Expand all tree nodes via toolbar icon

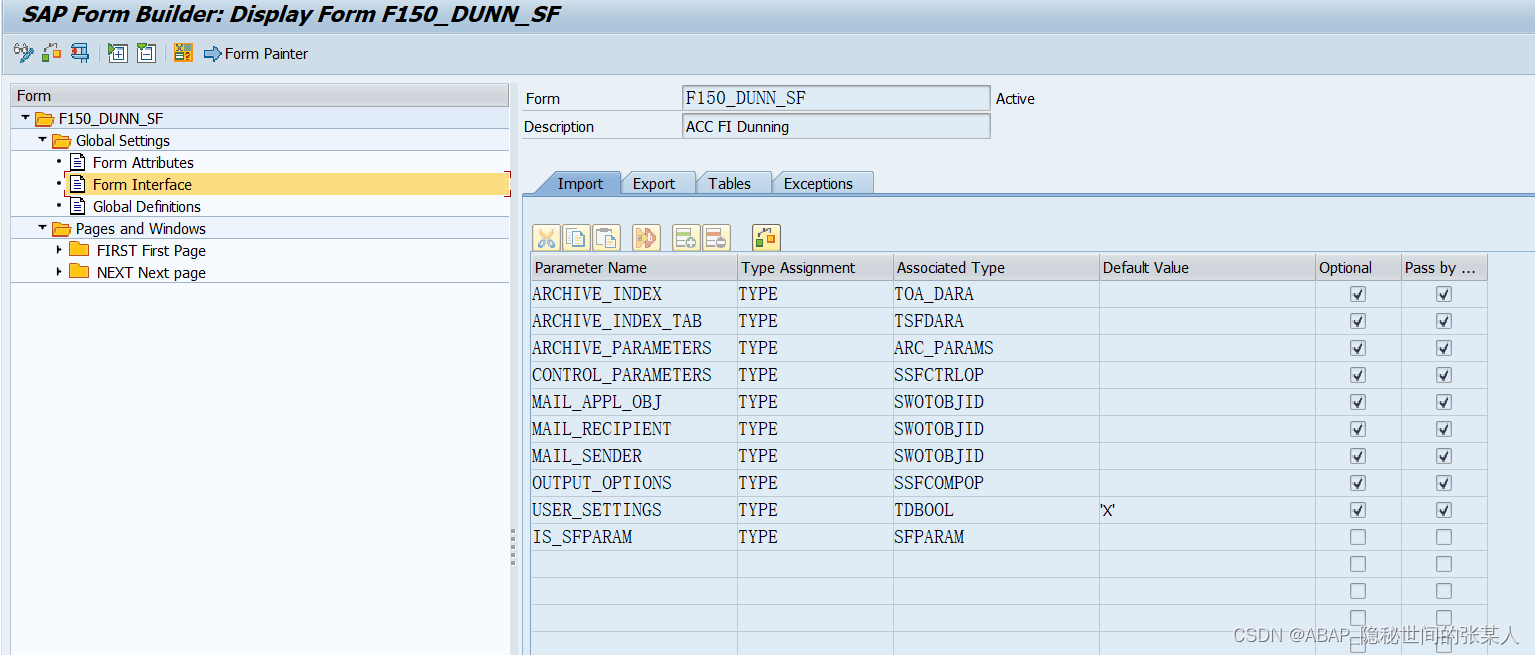(x=118, y=53)
